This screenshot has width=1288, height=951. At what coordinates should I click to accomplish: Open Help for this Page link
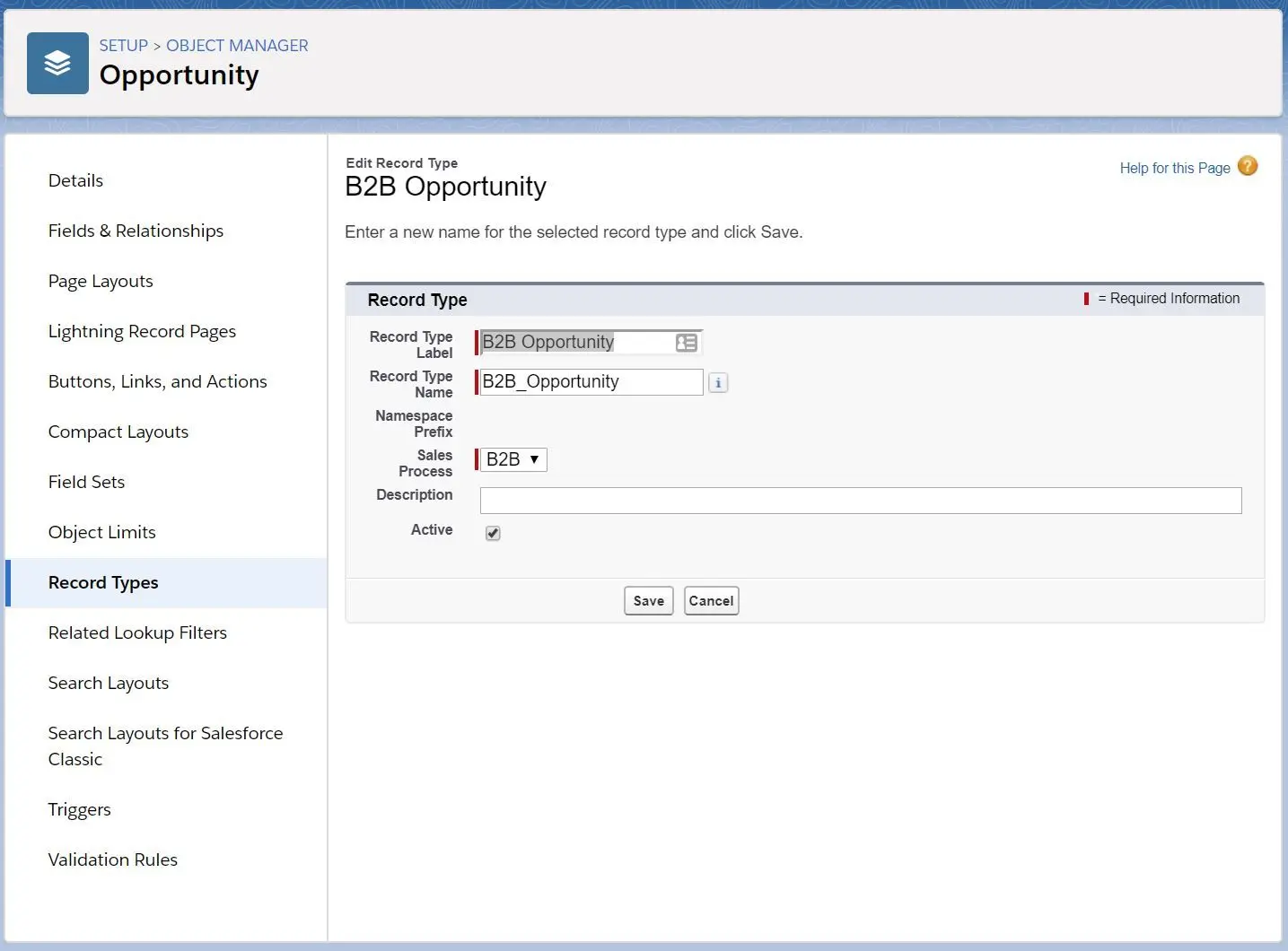click(1175, 168)
